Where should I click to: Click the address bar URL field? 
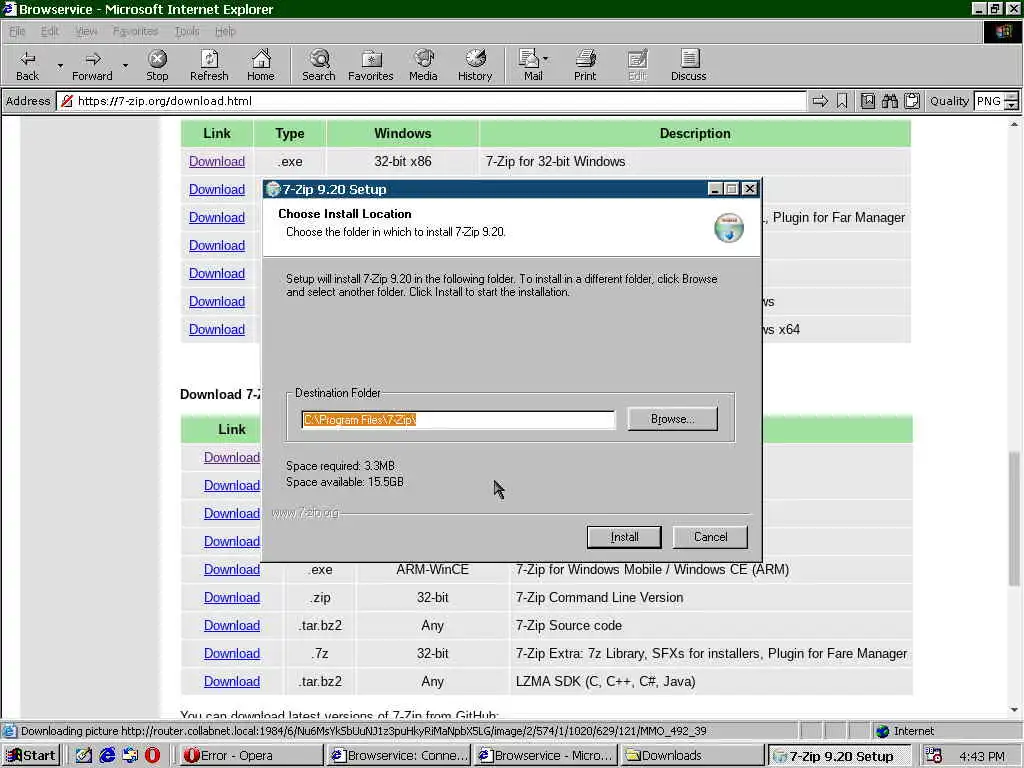coord(431,101)
